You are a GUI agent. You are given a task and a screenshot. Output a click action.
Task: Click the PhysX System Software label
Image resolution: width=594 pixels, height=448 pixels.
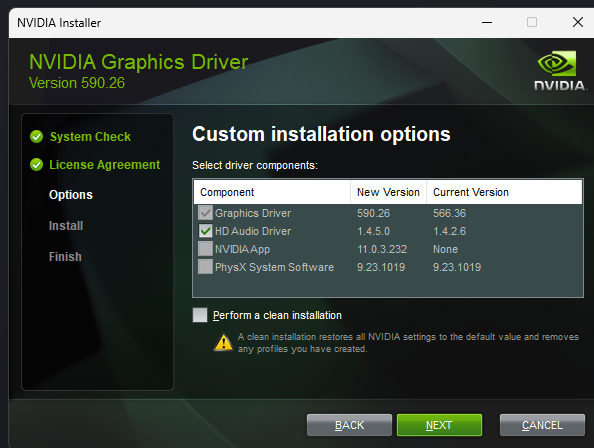click(274, 267)
